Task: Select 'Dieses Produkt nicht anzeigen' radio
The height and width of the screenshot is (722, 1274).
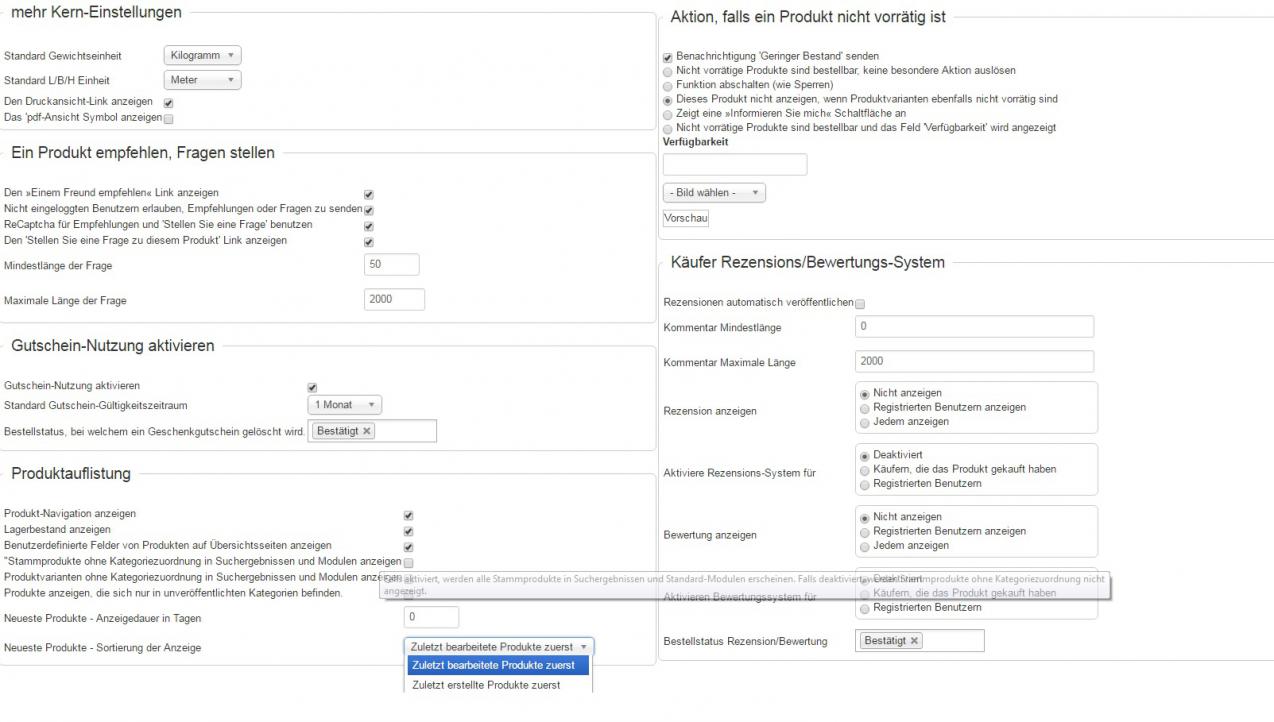Action: tap(668, 100)
